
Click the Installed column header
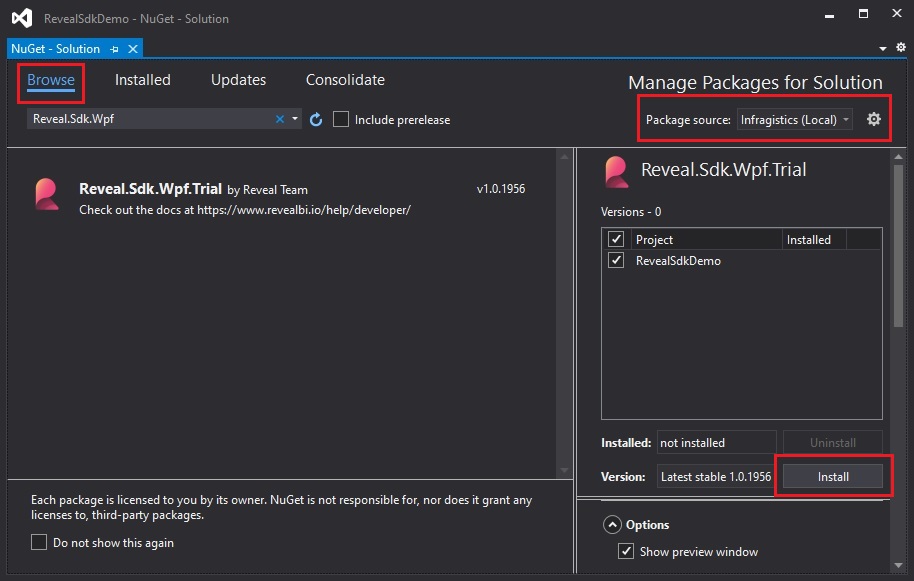click(x=814, y=240)
